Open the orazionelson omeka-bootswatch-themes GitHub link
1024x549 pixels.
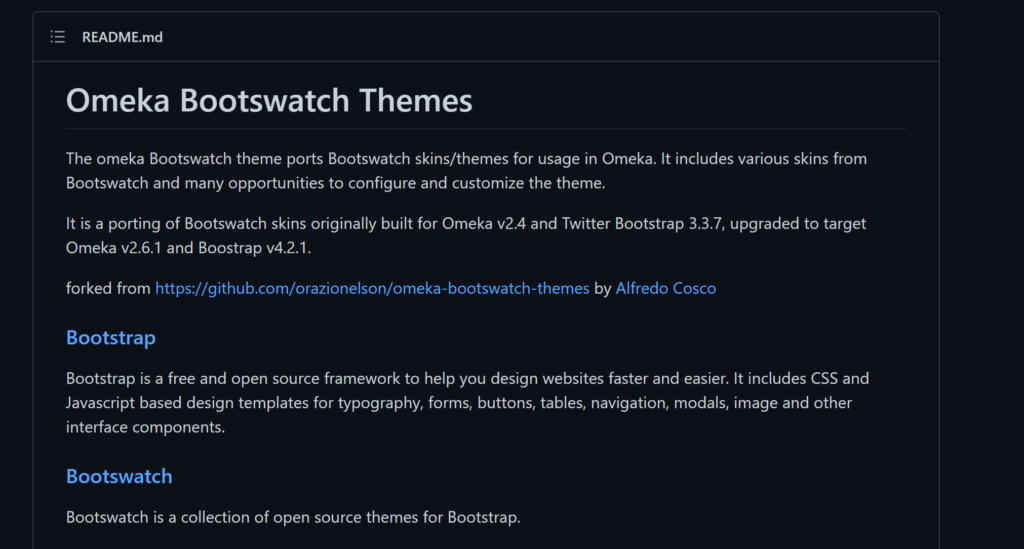[372, 289]
